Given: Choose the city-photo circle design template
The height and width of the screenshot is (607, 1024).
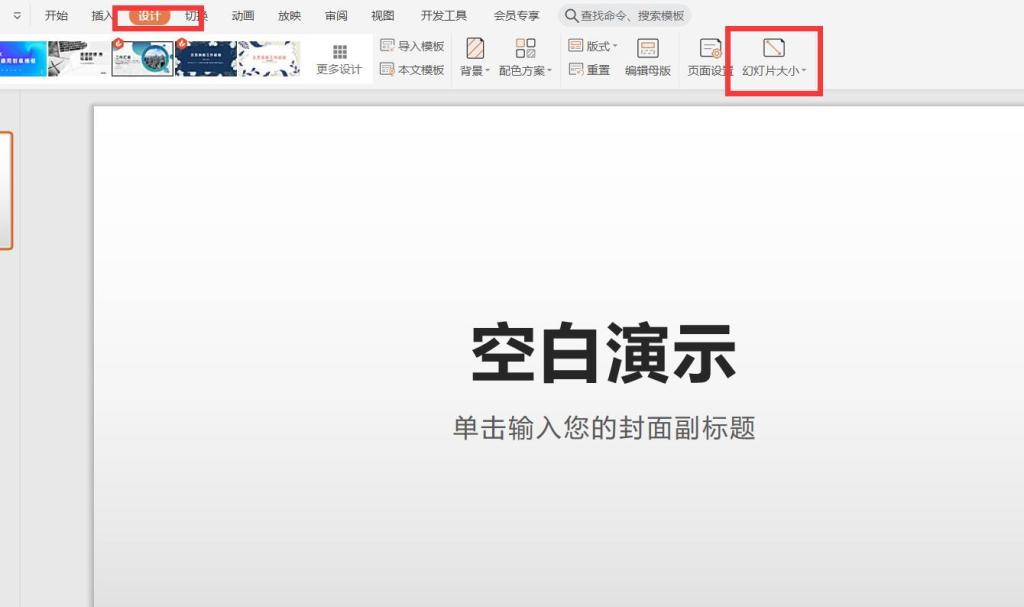Looking at the screenshot, I should pyautogui.click(x=142, y=59).
